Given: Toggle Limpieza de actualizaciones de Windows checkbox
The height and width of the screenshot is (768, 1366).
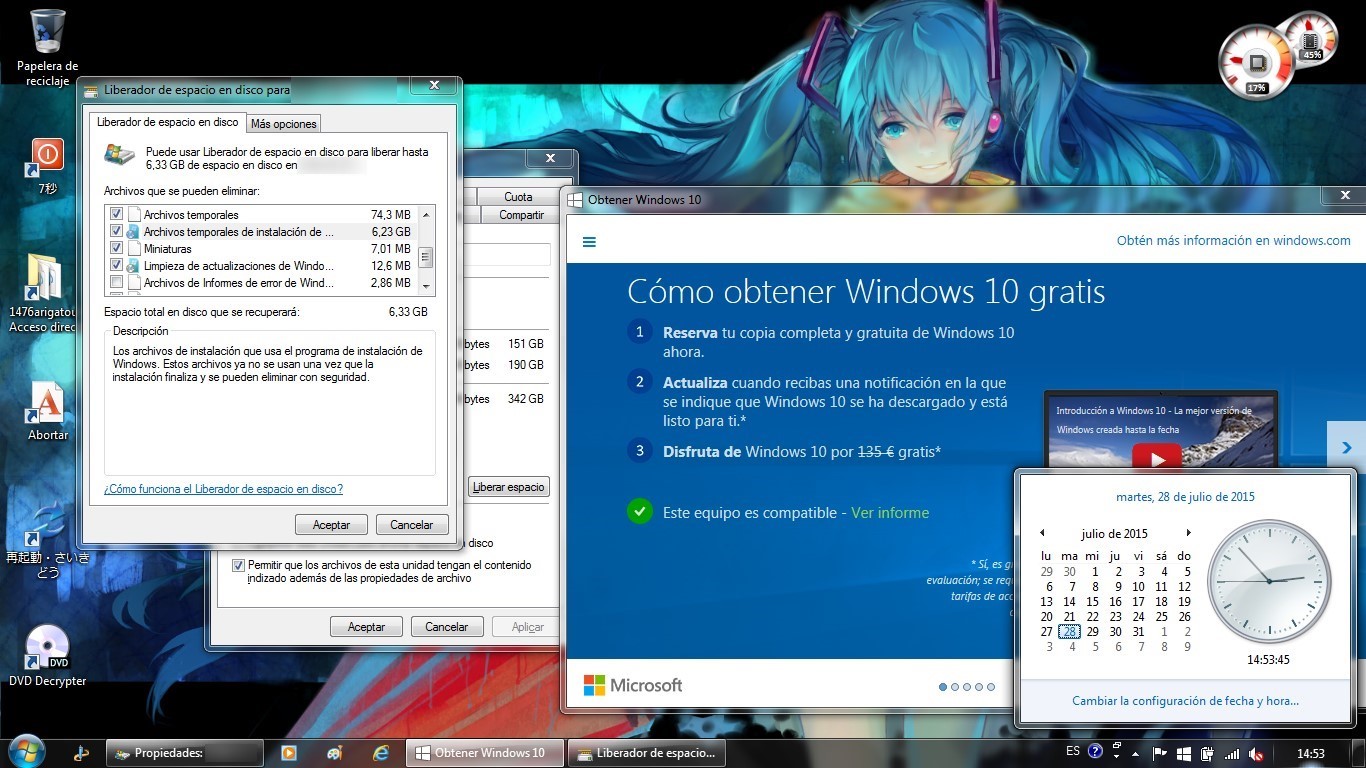Looking at the screenshot, I should point(117,265).
